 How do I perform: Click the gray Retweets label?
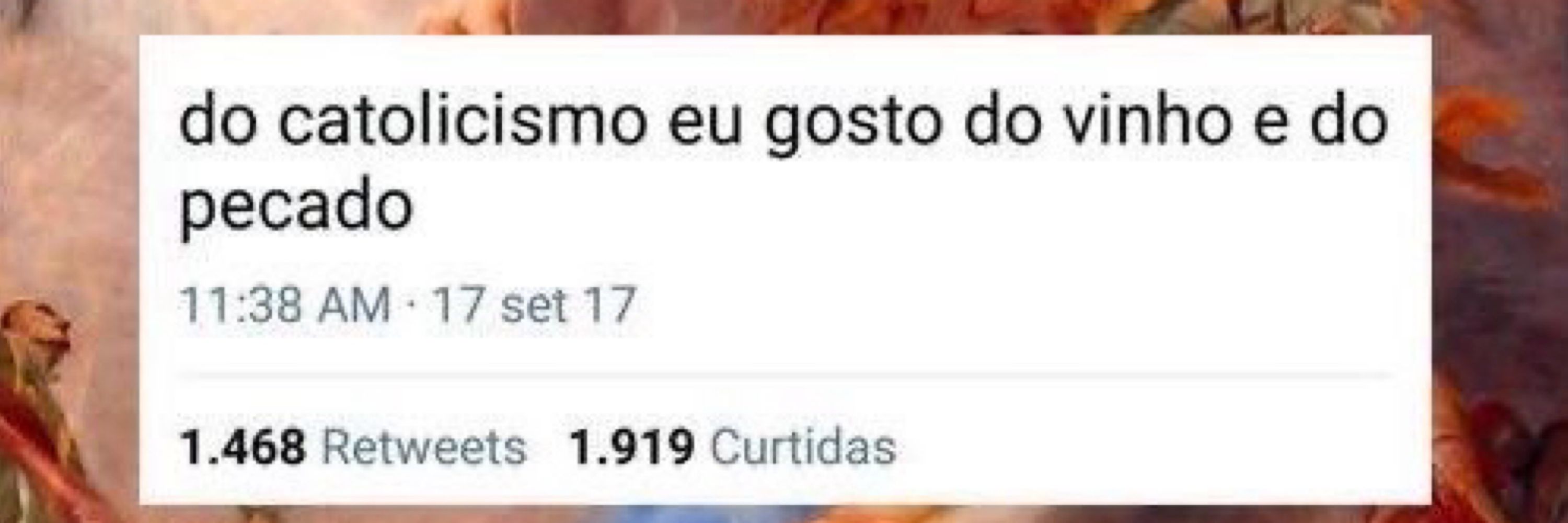(424, 448)
